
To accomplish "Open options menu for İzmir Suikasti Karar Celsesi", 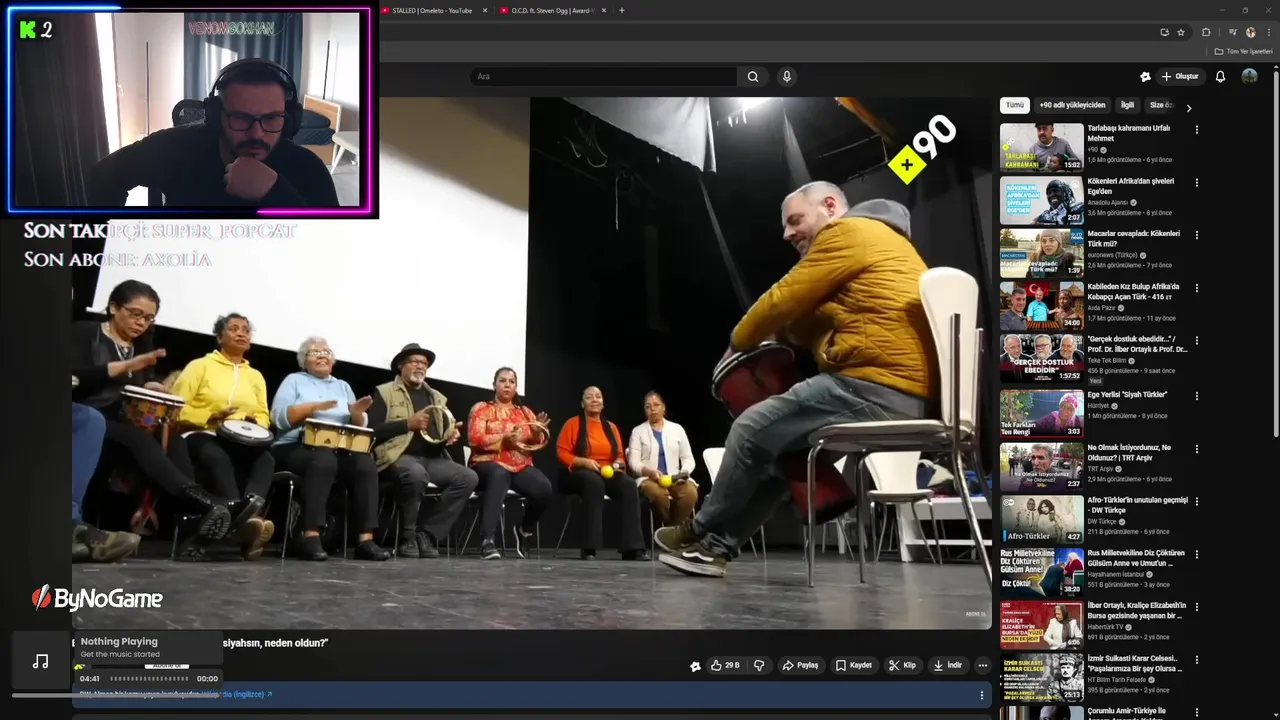I will (1196, 659).
